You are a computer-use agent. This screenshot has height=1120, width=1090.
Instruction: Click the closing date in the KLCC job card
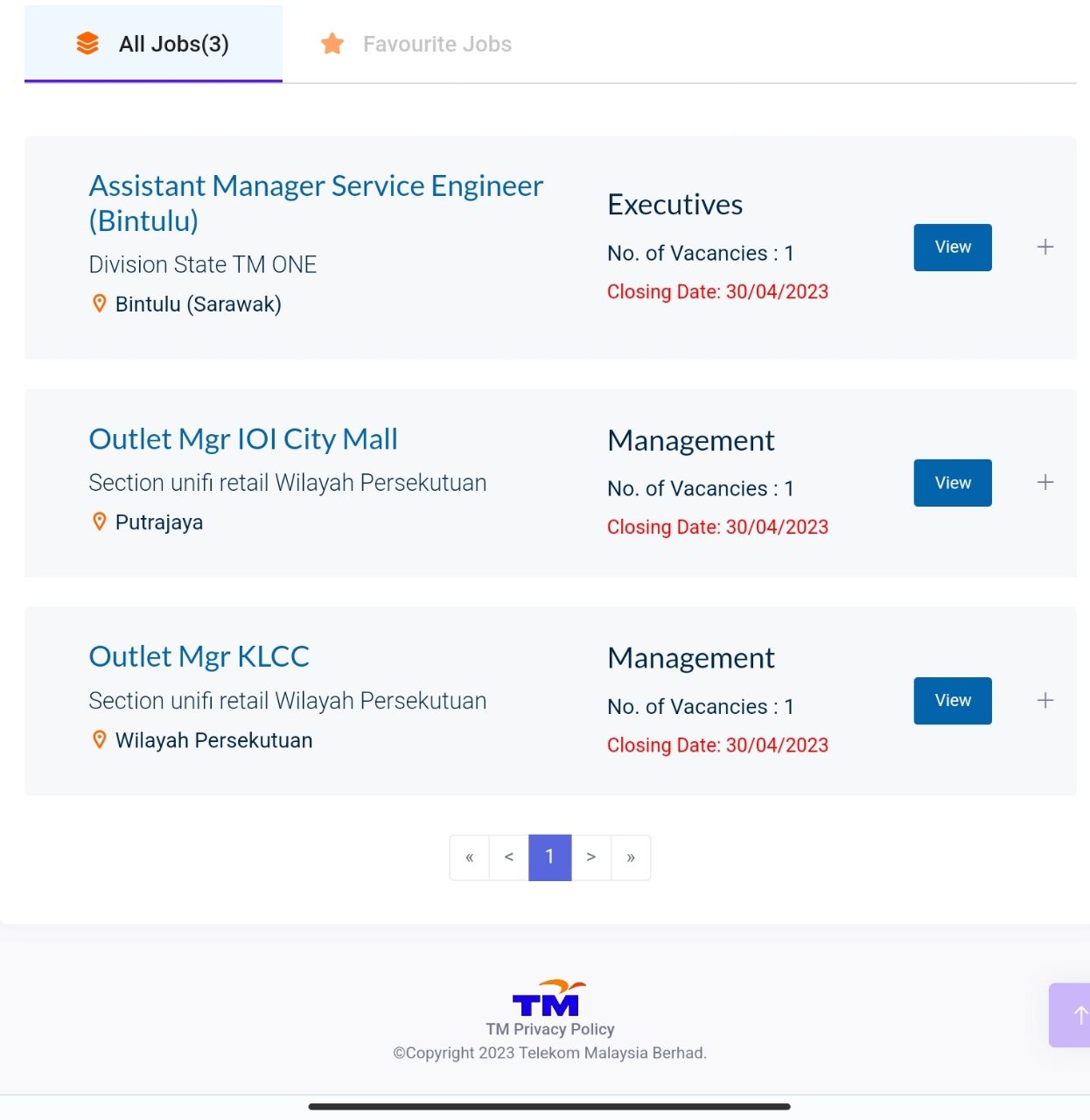pyautogui.click(x=718, y=745)
